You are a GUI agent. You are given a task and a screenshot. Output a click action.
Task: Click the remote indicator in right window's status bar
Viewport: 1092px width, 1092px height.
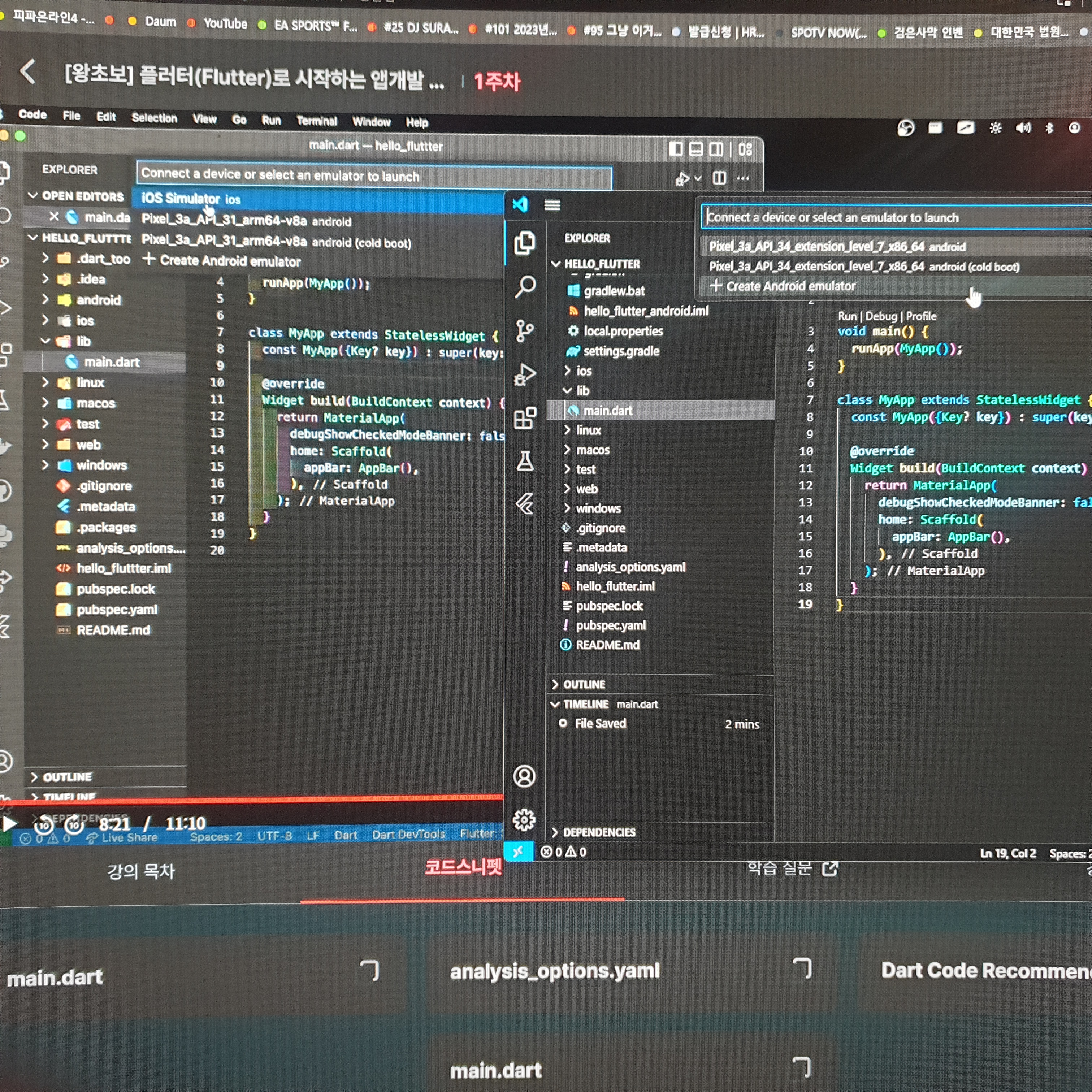click(518, 851)
